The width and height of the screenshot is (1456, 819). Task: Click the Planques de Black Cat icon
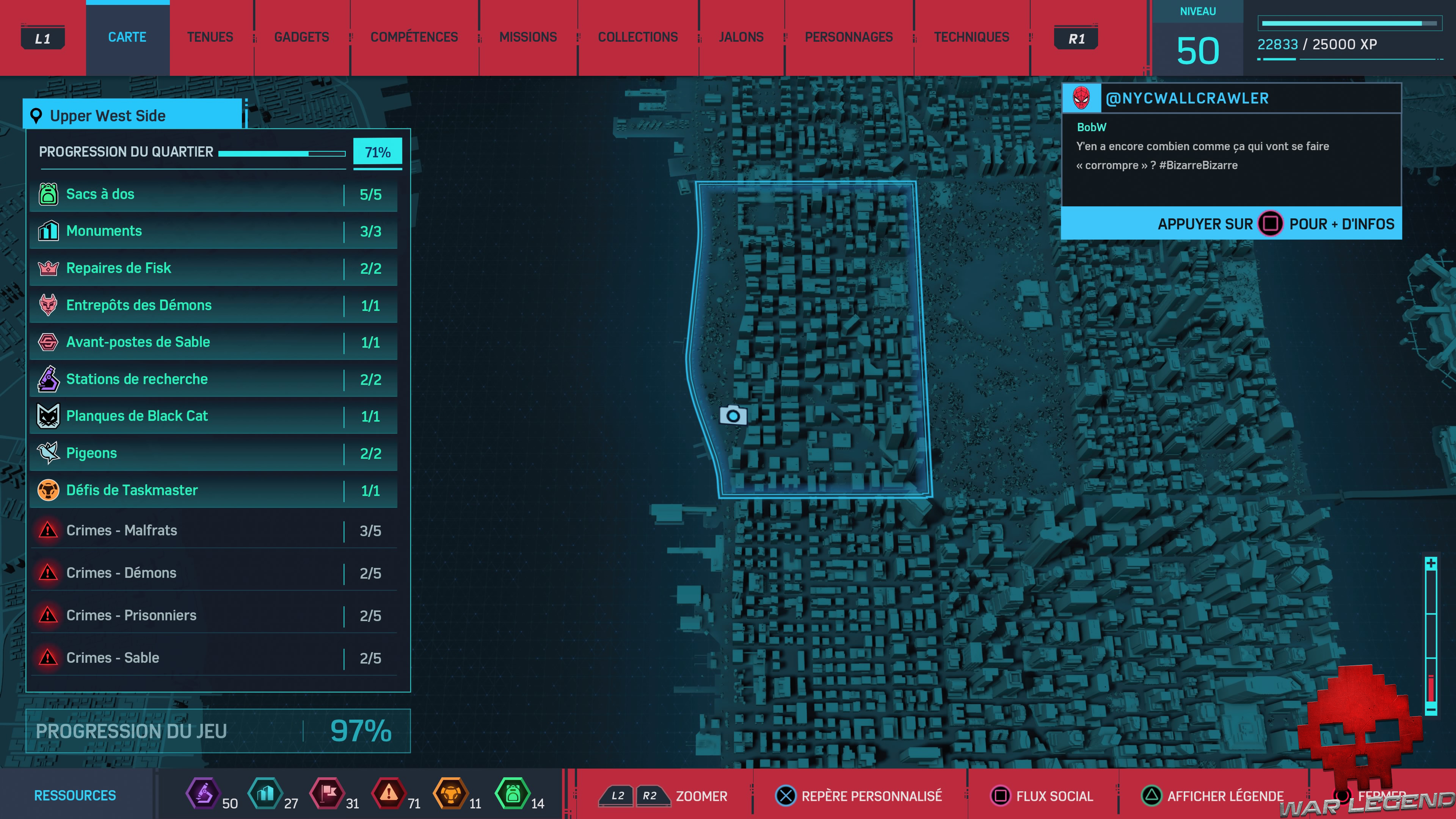click(48, 416)
